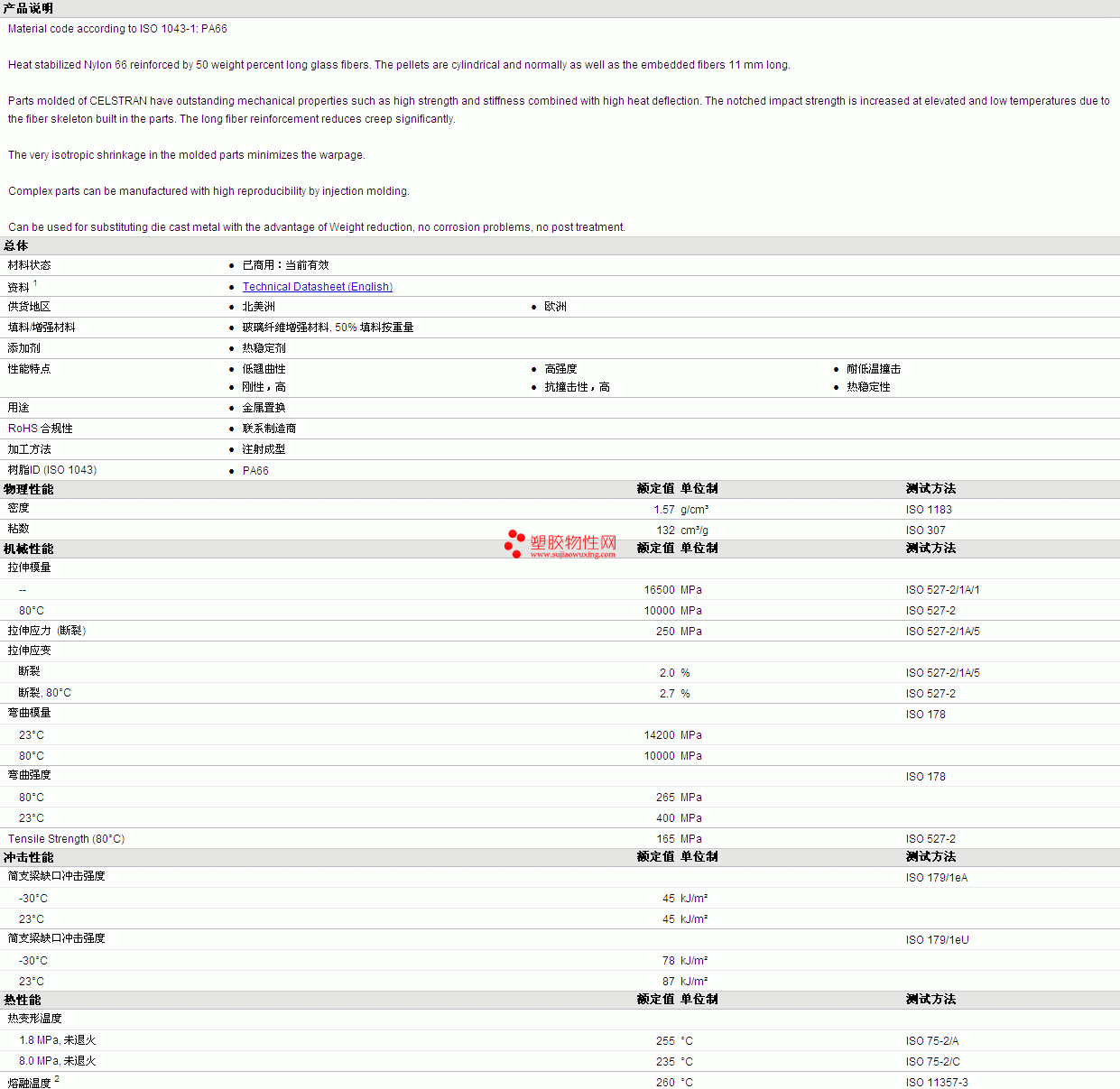Click the feature '高强度'

pos(560,369)
